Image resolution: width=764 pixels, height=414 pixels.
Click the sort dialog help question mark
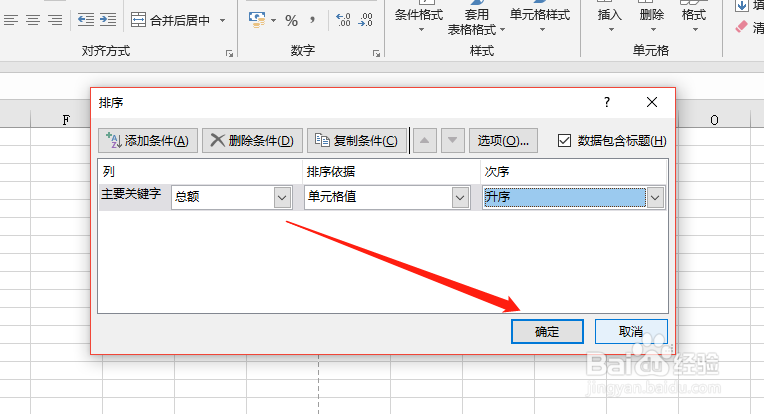(607, 102)
